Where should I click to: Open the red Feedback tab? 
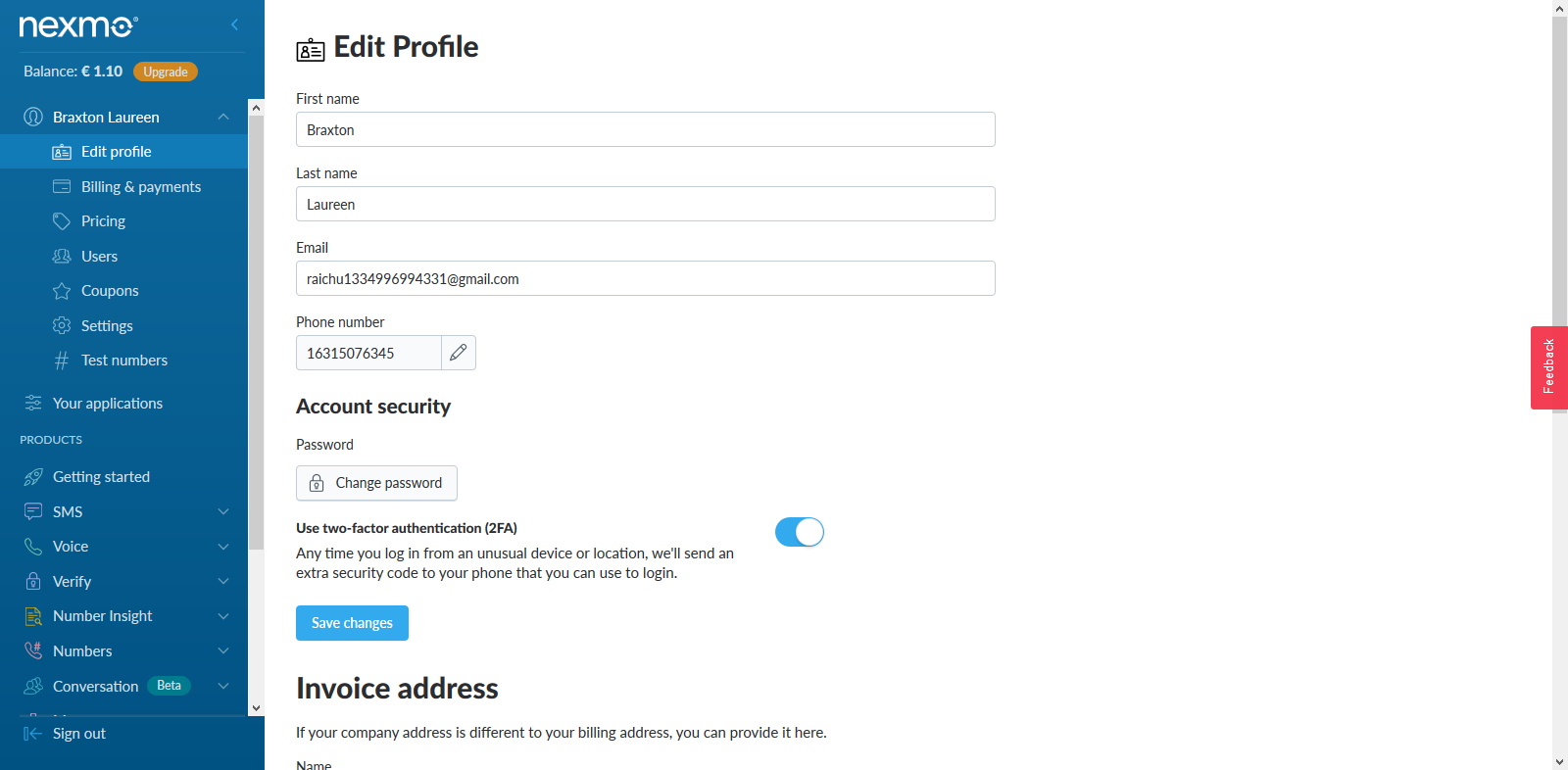[1548, 367]
